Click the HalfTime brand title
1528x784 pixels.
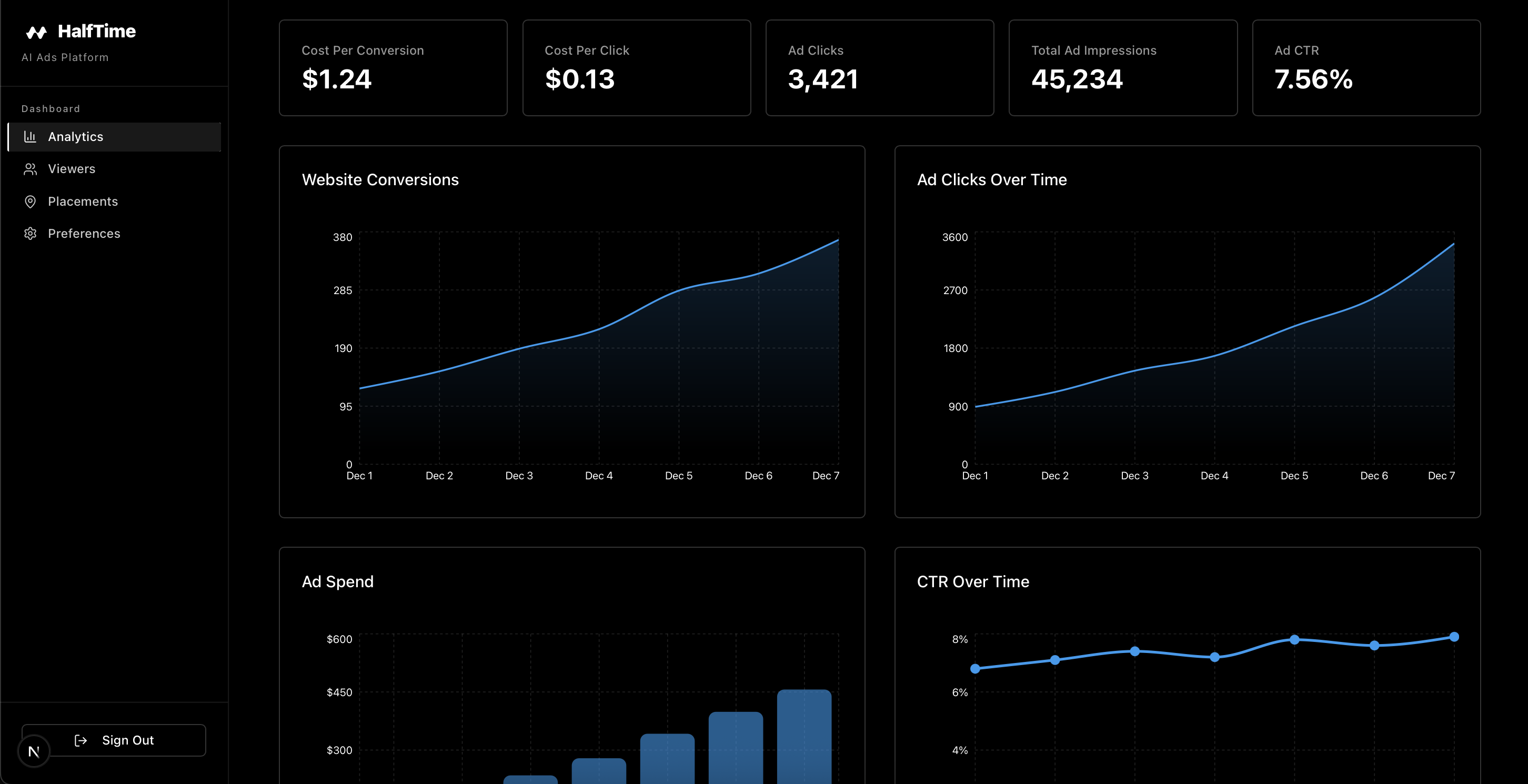click(x=97, y=32)
